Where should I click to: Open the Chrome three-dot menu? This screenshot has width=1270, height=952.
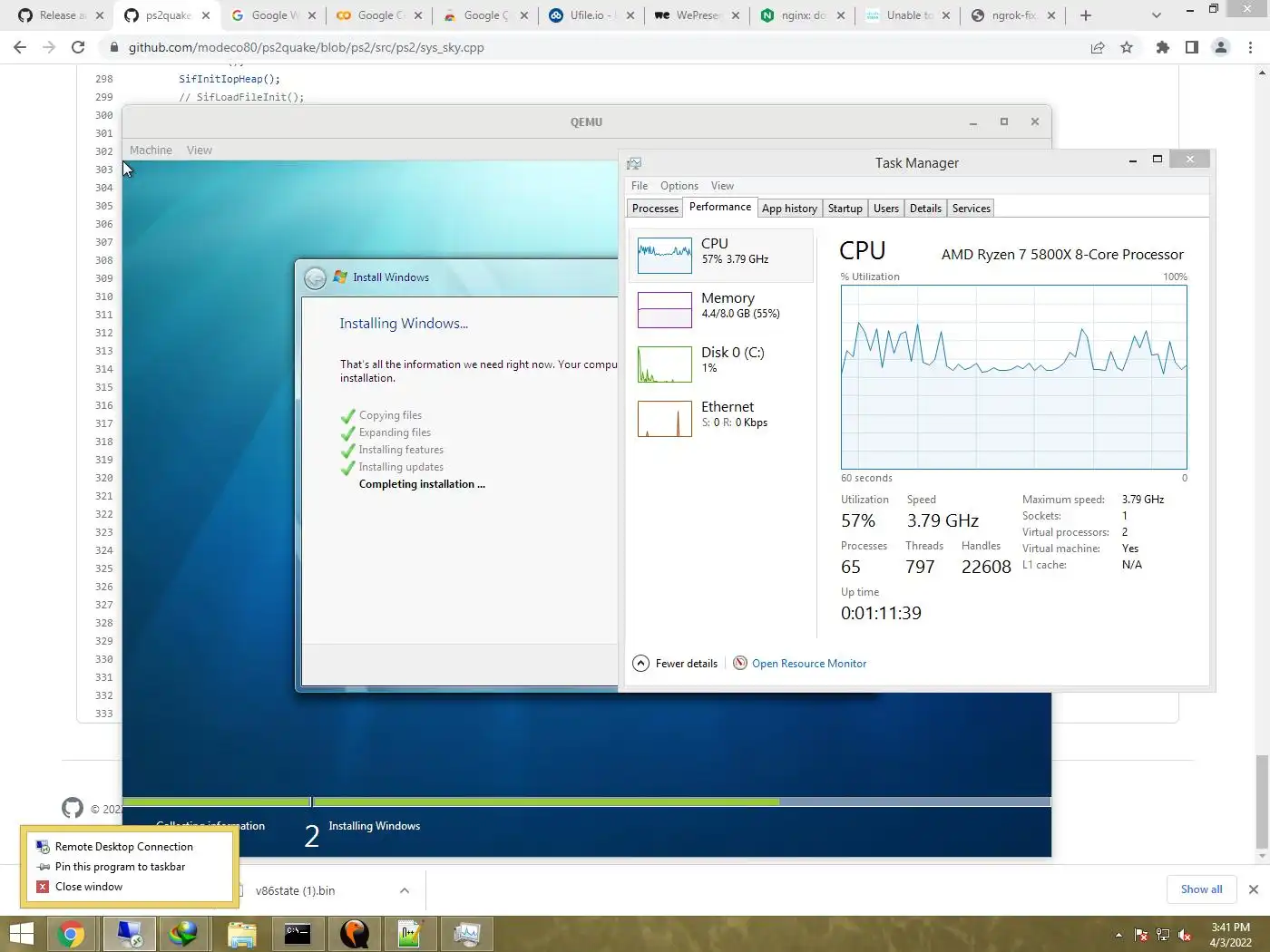(1251, 47)
